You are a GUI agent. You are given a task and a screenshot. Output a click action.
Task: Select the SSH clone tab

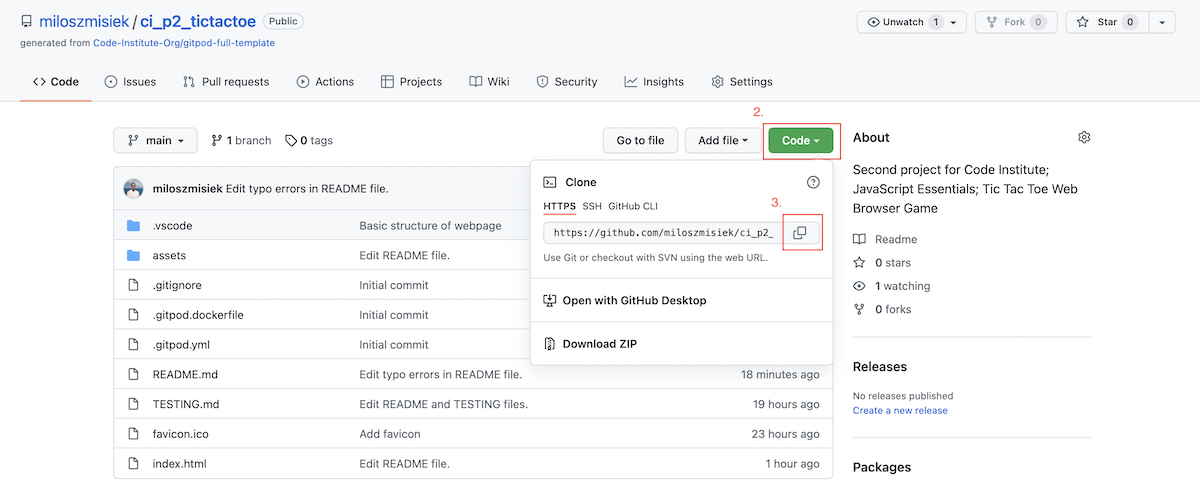592,206
